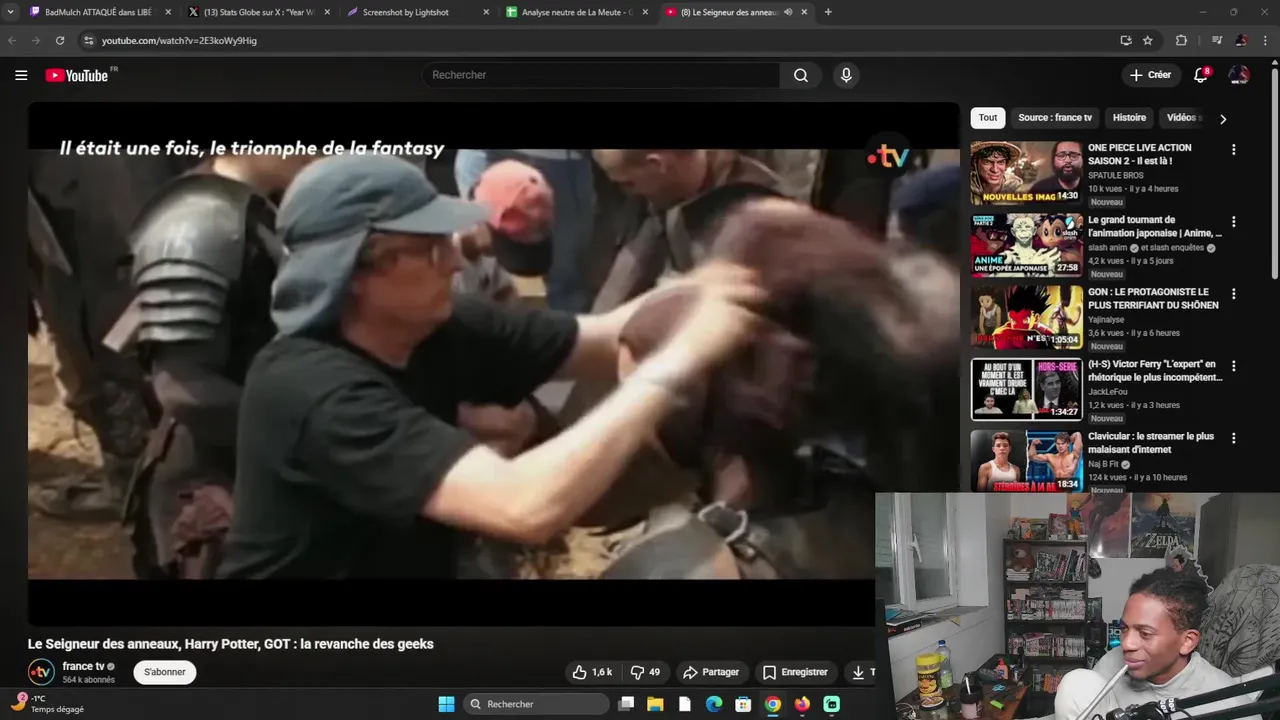
Task: Reload the page in the browser
Action: coord(60,40)
